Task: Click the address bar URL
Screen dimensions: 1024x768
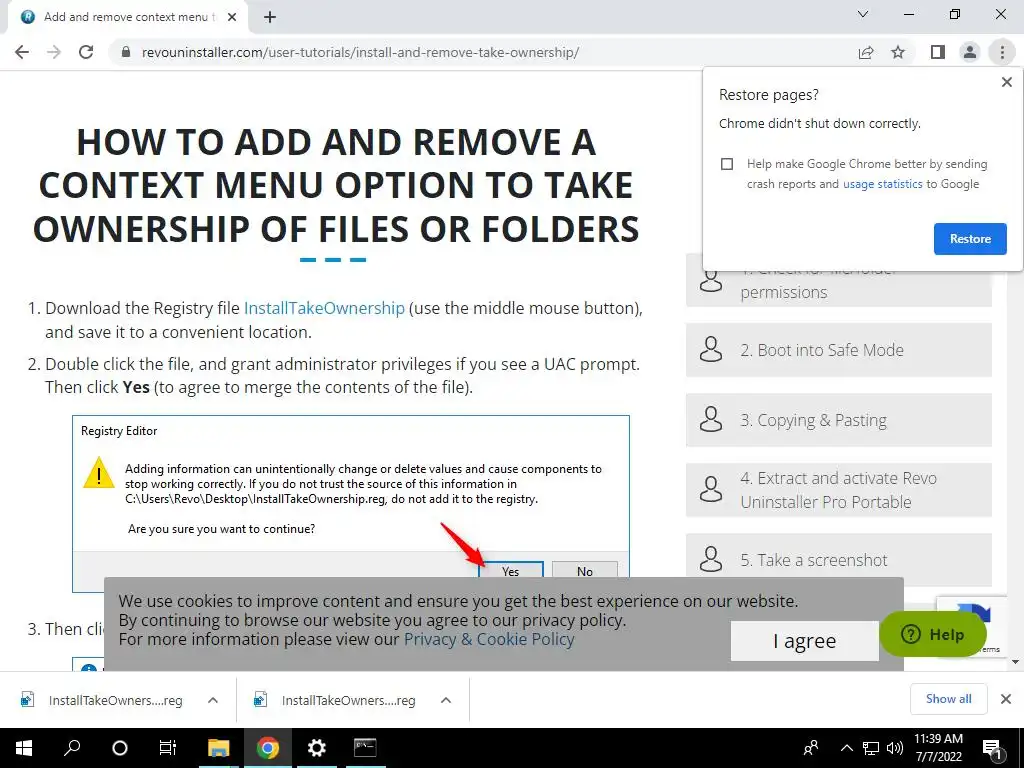Action: pos(360,52)
